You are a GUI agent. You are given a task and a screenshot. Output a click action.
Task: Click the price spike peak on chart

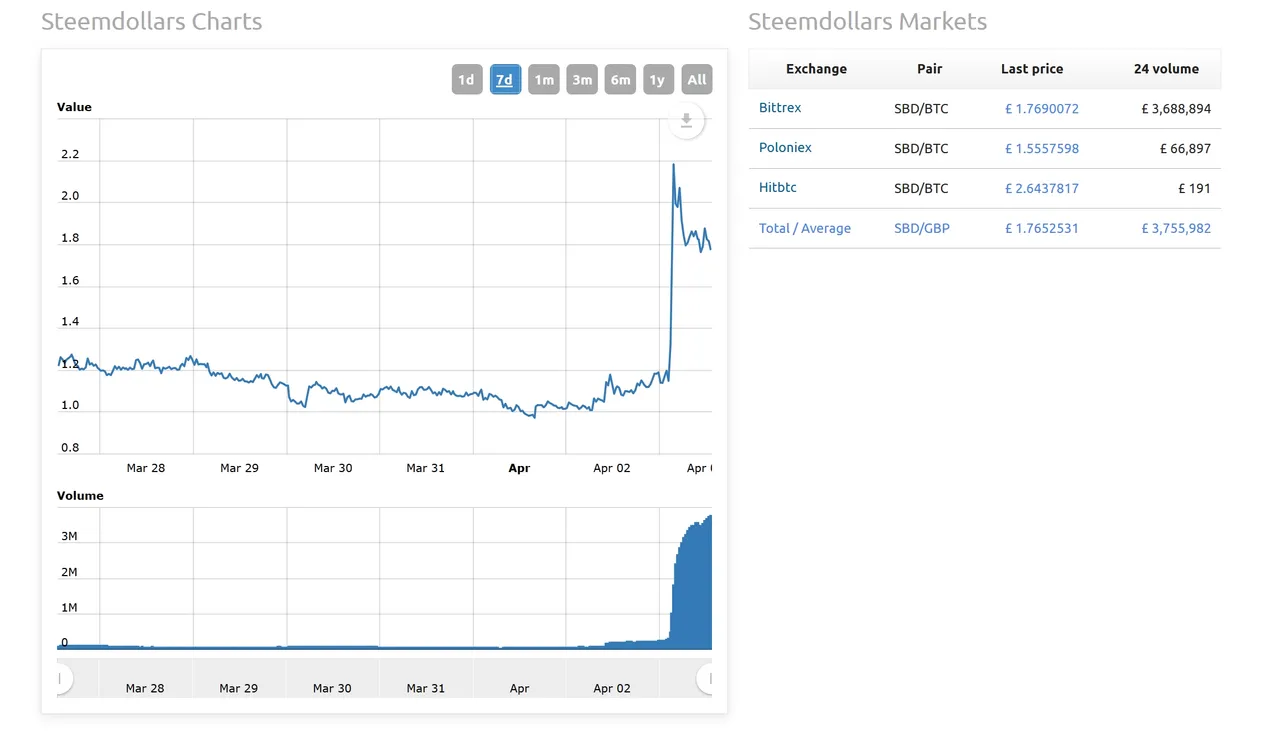click(x=673, y=165)
